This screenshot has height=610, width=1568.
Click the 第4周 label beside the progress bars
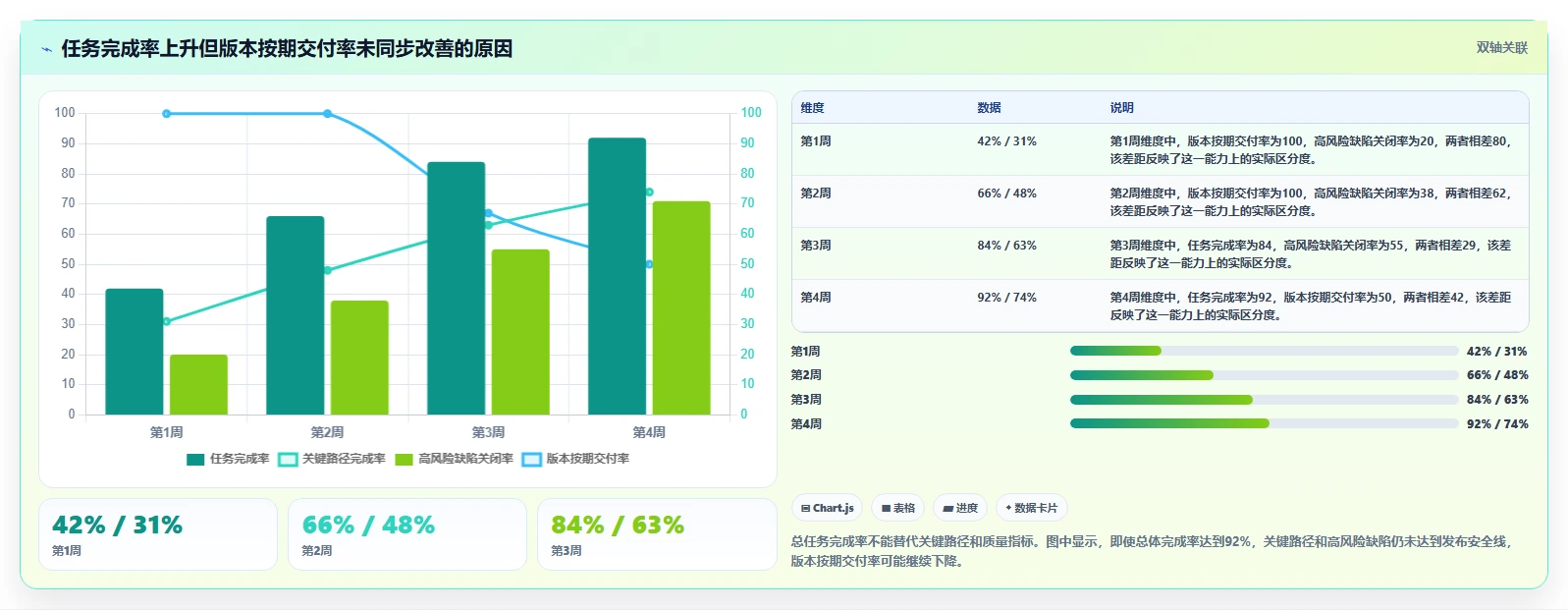(x=806, y=424)
